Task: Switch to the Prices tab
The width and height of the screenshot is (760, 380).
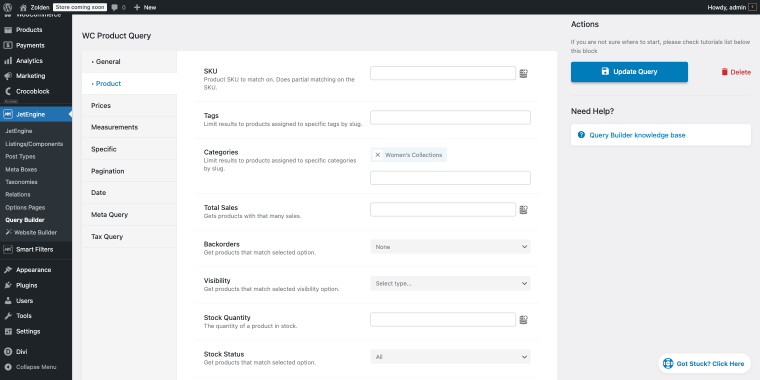Action: pos(129,105)
